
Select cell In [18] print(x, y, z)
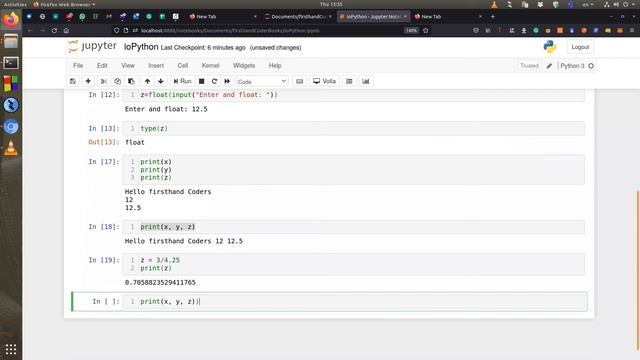pyautogui.click(x=353, y=227)
